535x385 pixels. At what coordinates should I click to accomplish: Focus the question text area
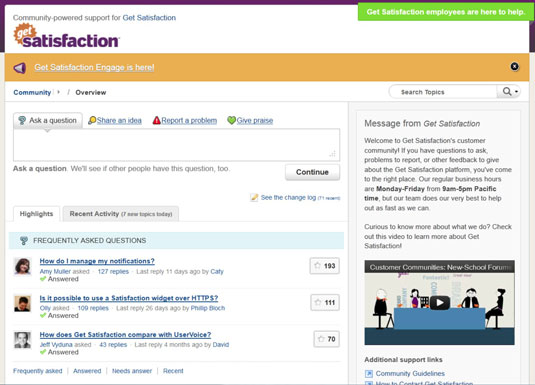[176, 145]
